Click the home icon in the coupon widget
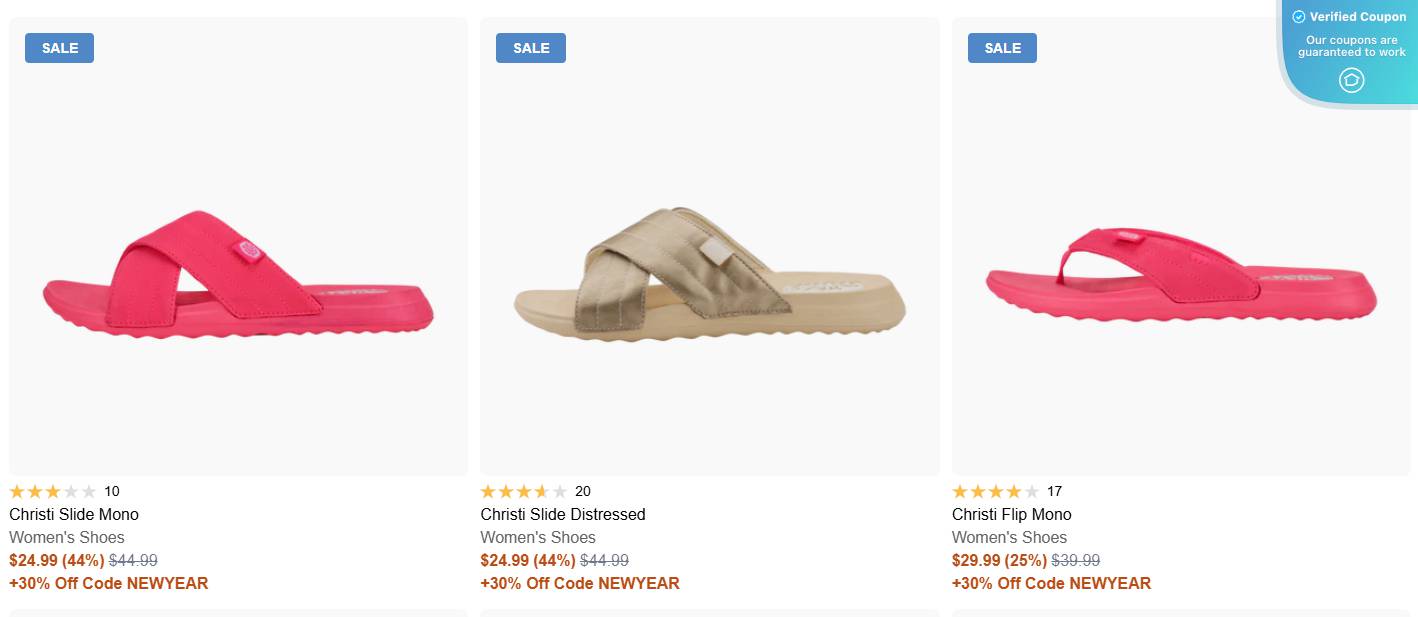 [1351, 80]
